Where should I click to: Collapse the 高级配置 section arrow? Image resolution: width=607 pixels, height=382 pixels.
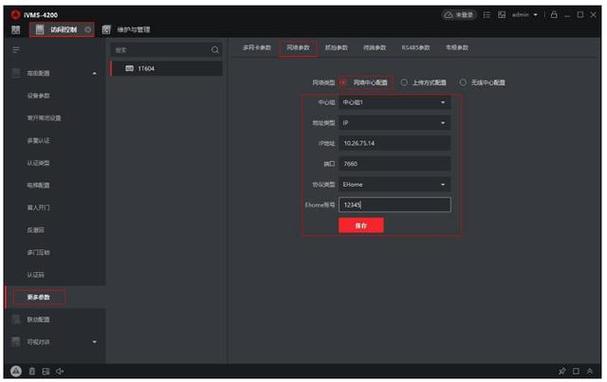94,74
